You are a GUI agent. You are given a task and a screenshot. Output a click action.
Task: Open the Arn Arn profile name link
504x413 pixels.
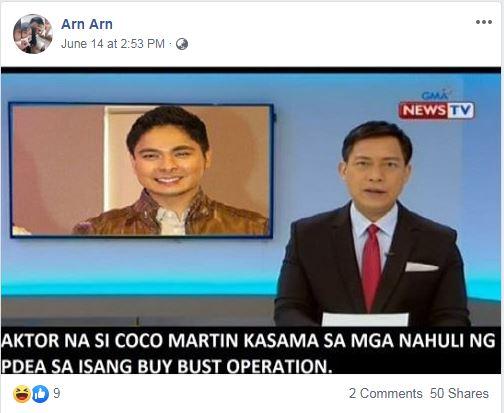(87, 24)
